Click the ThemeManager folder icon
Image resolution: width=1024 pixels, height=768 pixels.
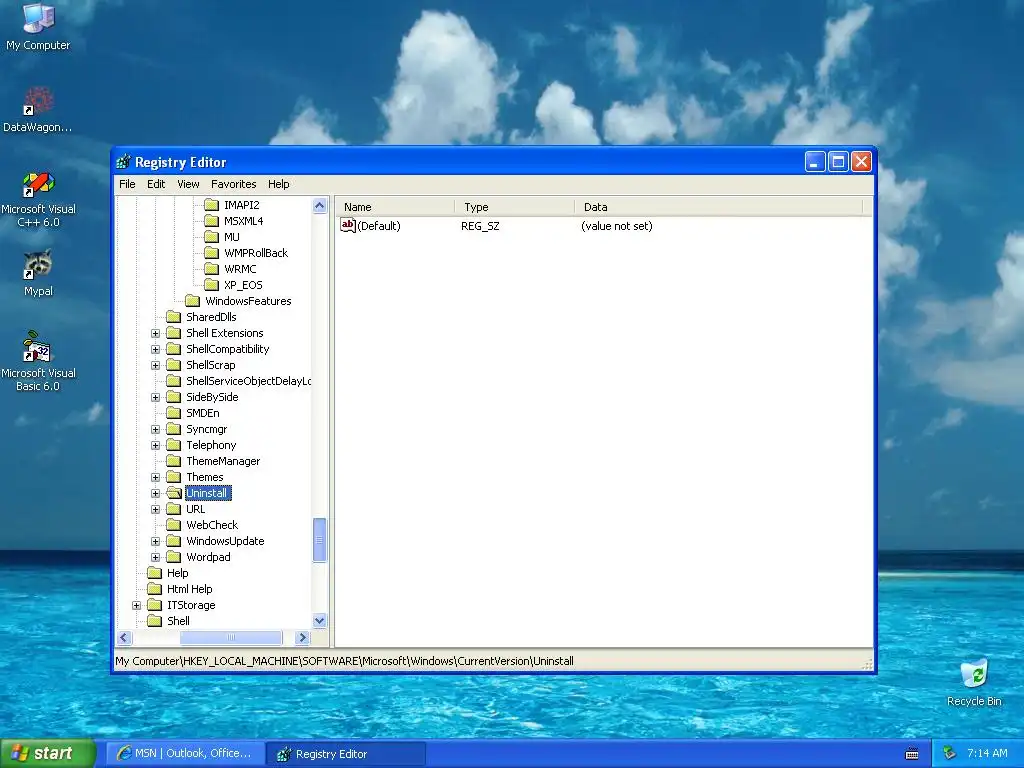tap(173, 461)
